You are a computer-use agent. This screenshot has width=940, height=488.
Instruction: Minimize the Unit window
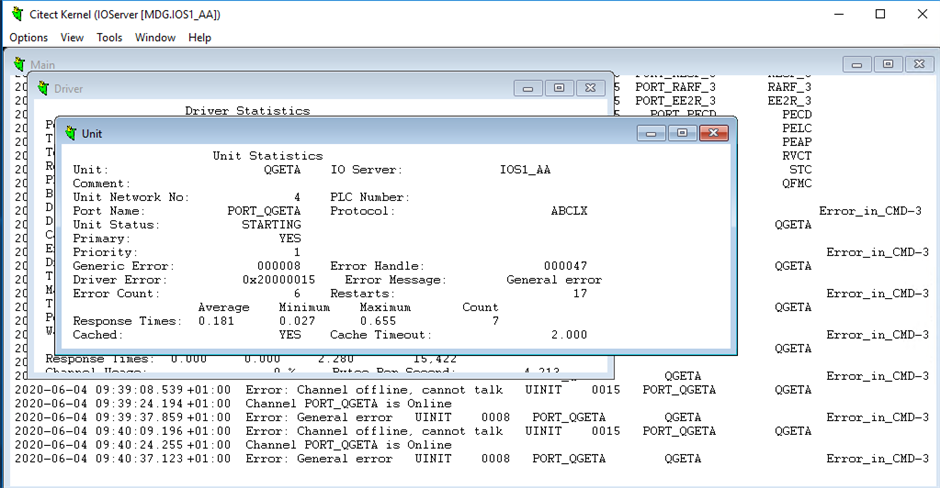651,133
